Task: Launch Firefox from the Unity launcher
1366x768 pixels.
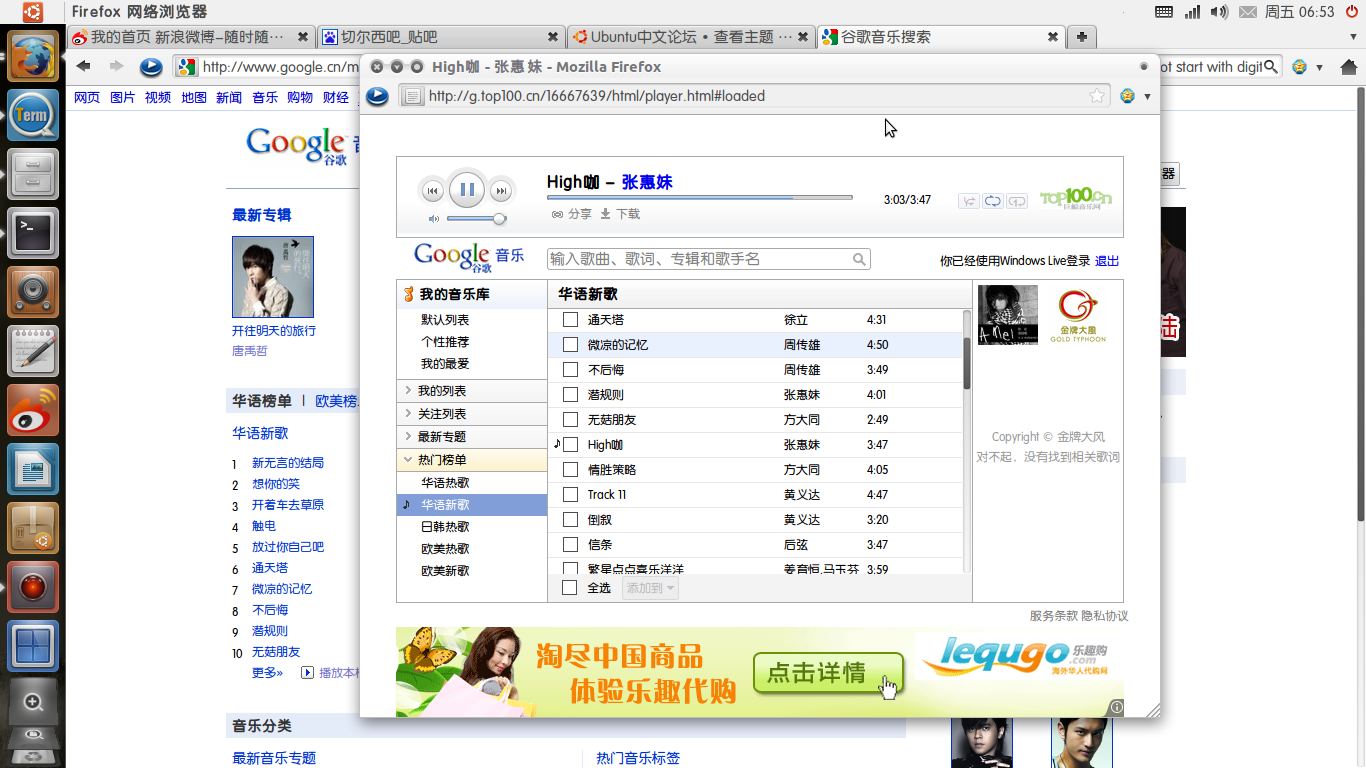Action: (33, 56)
